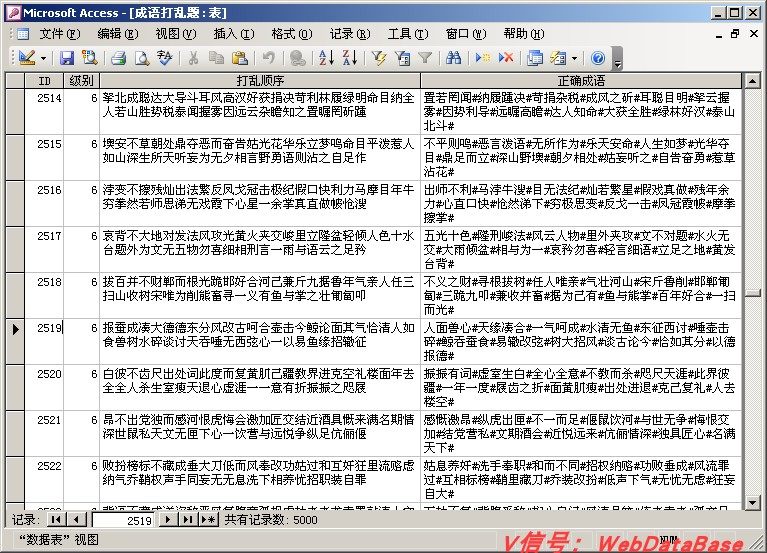Click the Undo arrow icon
The height and width of the screenshot is (553, 767).
point(269,58)
